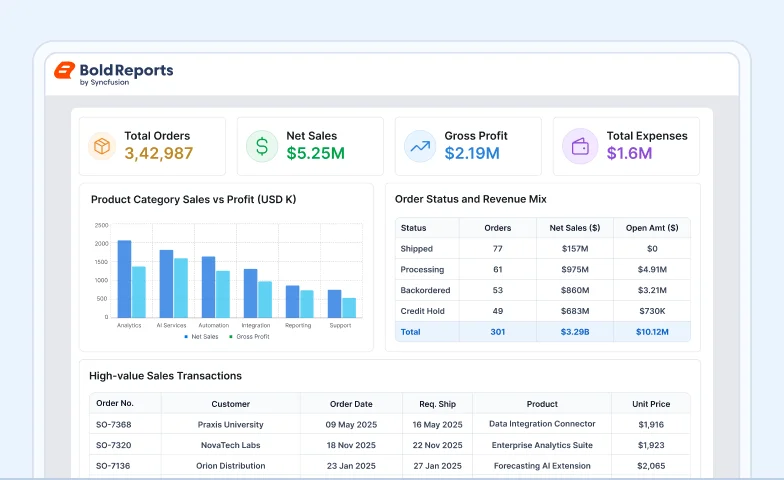This screenshot has width=784, height=480.
Task: Click the Gross Profit trend arrow icon
Action: pyautogui.click(x=420, y=146)
